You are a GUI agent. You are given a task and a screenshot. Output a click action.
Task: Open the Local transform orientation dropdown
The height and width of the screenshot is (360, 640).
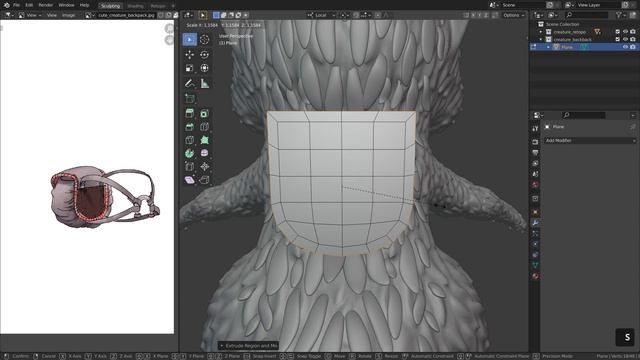(x=321, y=15)
